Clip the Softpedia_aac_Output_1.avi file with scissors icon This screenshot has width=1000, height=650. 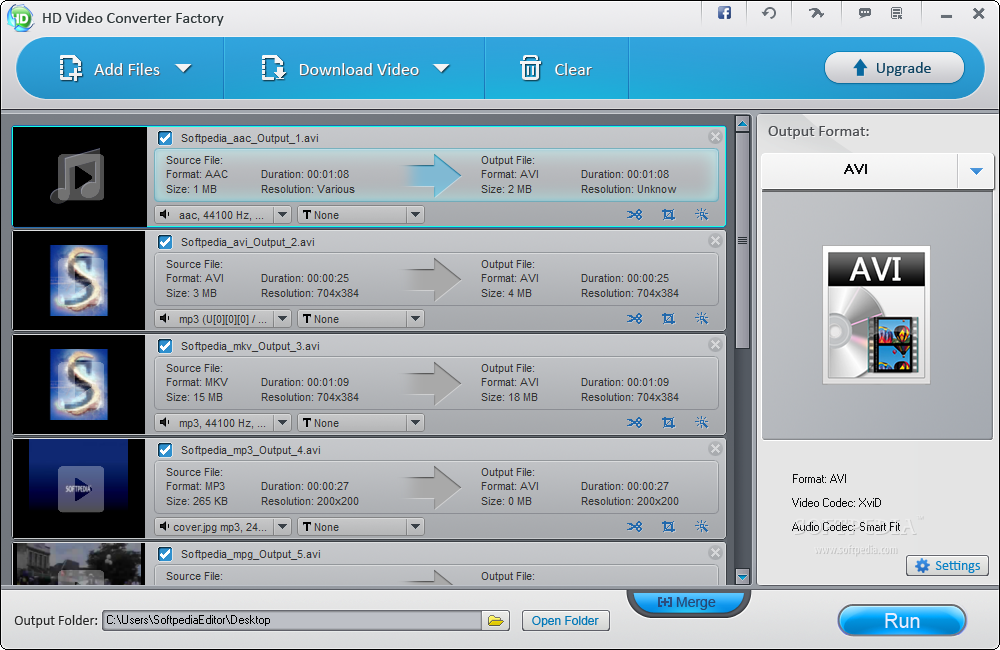[634, 215]
